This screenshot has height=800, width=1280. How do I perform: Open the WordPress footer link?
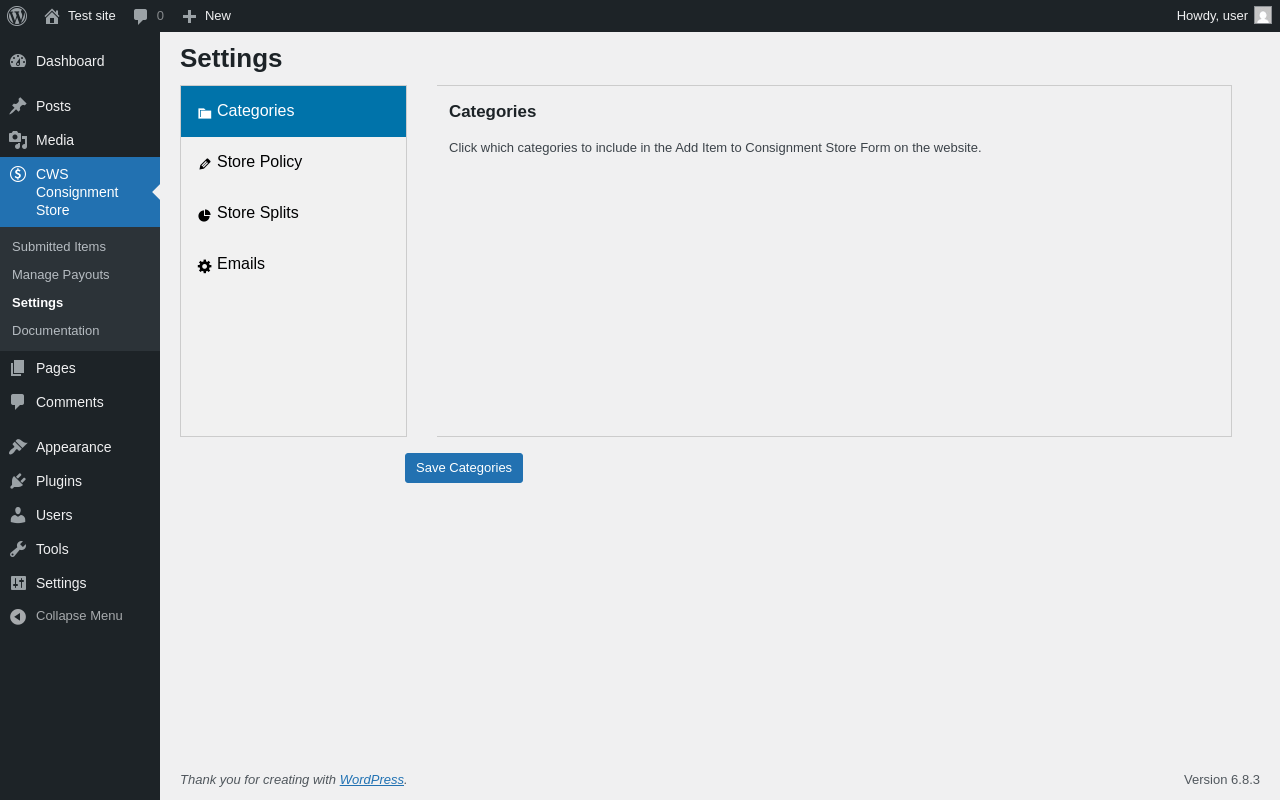(372, 779)
